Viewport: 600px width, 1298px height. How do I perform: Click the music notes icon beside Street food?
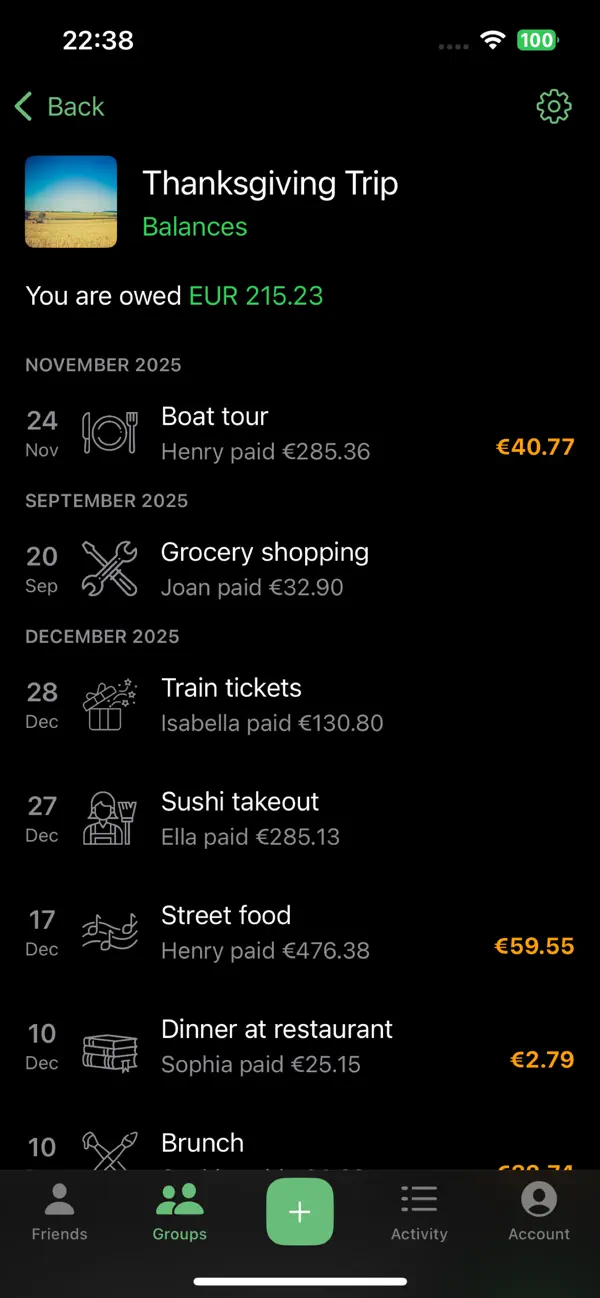[x=110, y=932]
